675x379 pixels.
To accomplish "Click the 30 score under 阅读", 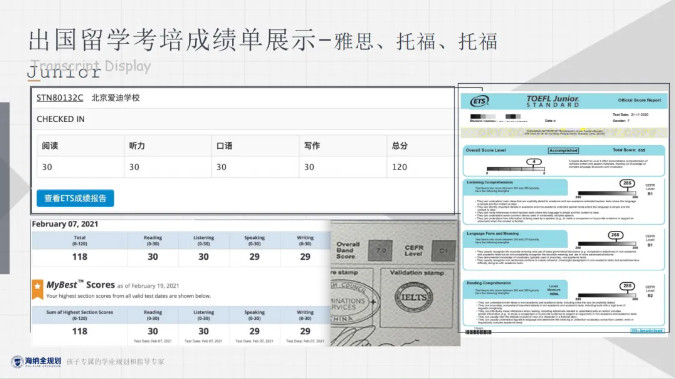I will (47, 167).
